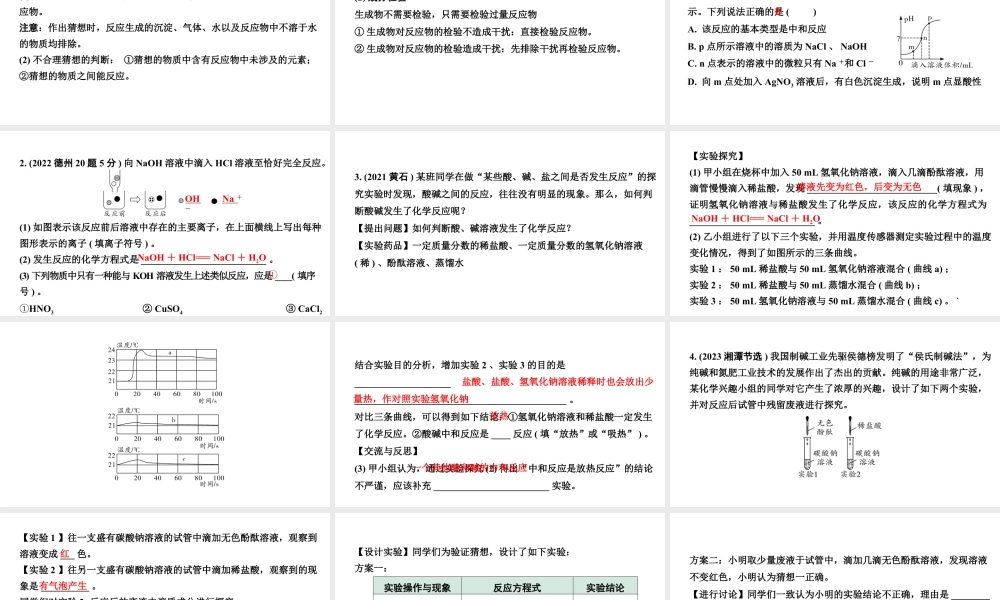Click the curve labels on 三条曲线 graphs
The height and width of the screenshot is (600, 1000).
[x=174, y=420]
